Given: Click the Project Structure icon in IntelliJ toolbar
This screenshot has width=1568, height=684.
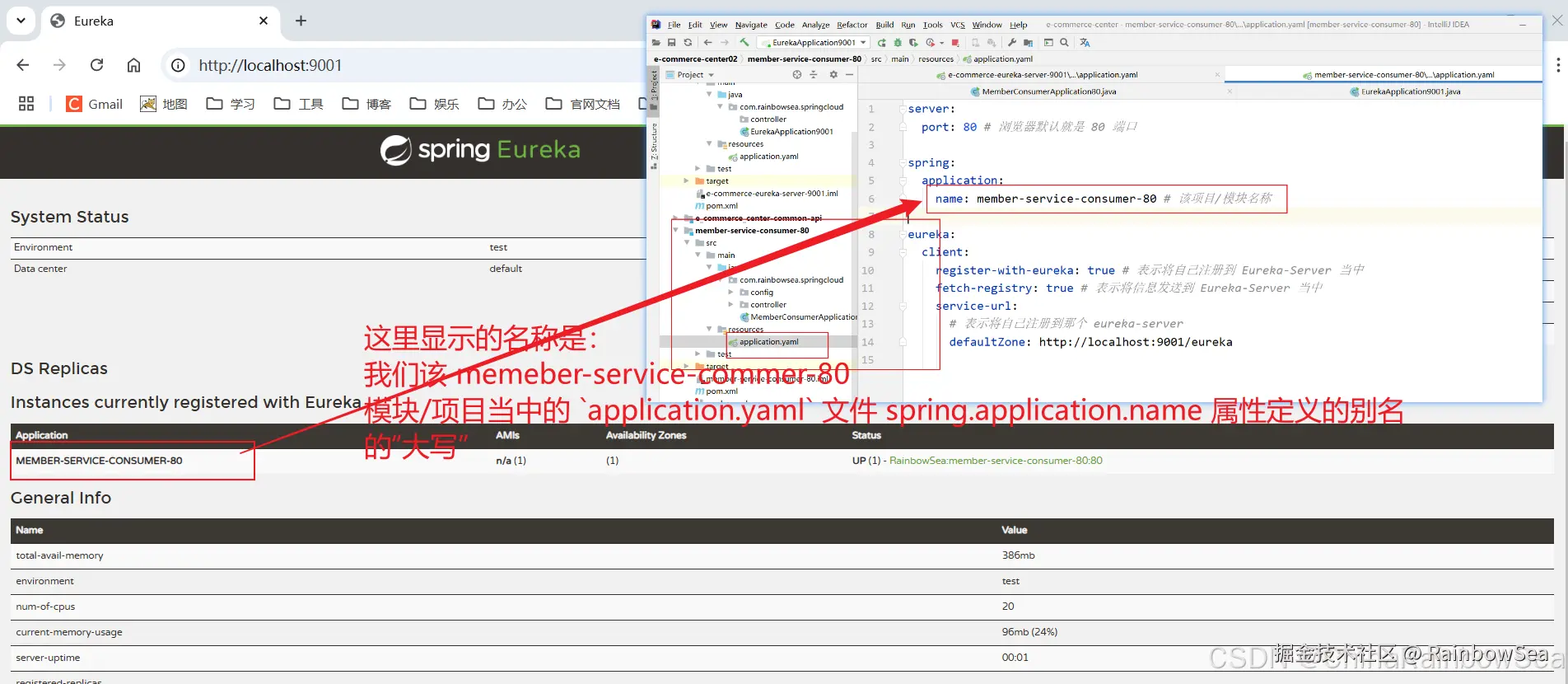Looking at the screenshot, I should click(x=1029, y=43).
